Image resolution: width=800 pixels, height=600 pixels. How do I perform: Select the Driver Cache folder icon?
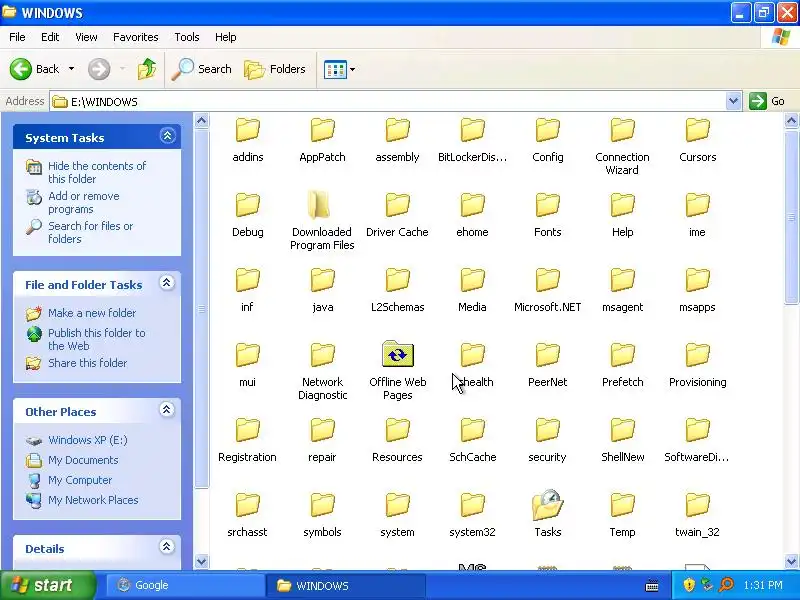pyautogui.click(x=397, y=205)
